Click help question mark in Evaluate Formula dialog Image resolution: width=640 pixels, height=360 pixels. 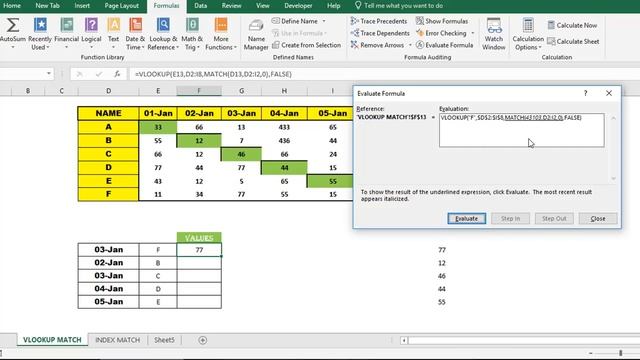[x=585, y=93]
